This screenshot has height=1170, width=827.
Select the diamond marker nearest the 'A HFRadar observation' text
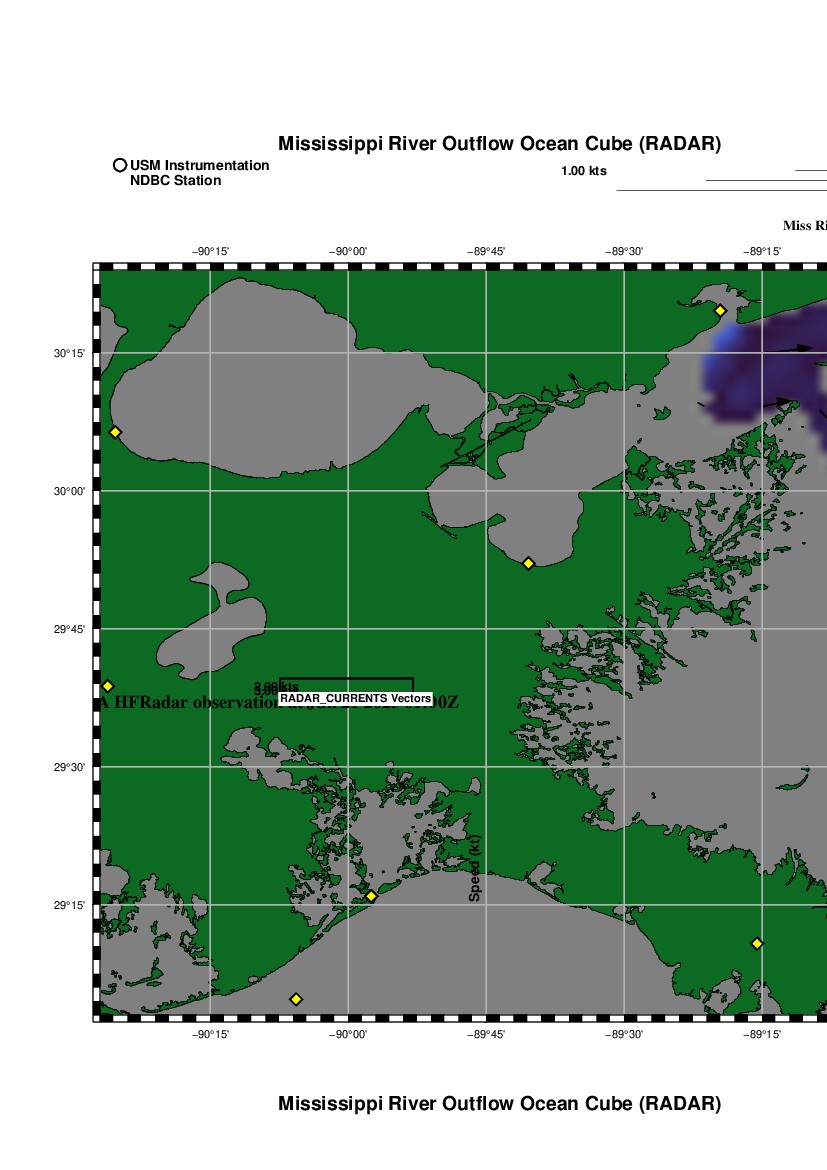[108, 686]
